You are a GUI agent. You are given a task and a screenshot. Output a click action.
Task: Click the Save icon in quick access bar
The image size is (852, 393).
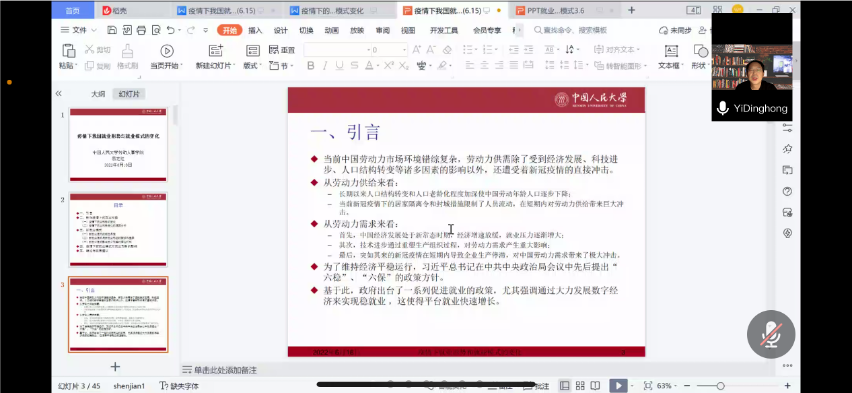[112, 30]
